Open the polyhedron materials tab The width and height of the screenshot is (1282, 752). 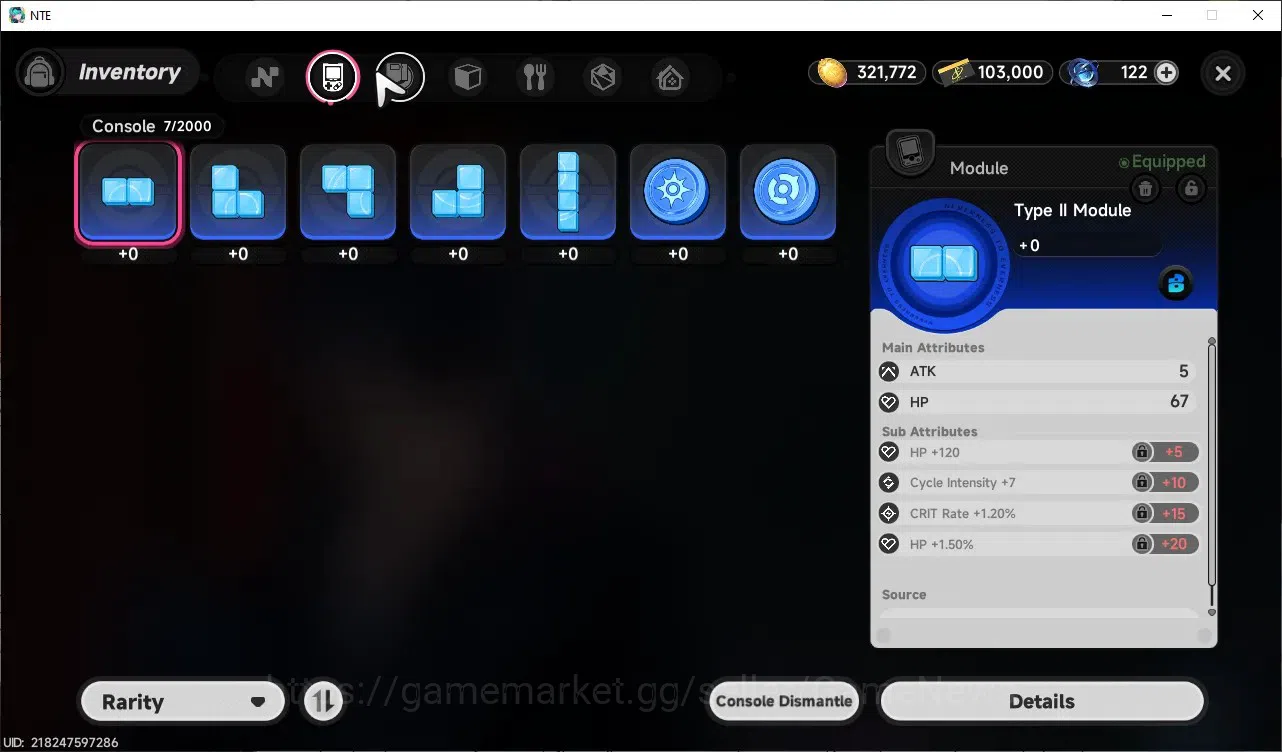coord(603,76)
